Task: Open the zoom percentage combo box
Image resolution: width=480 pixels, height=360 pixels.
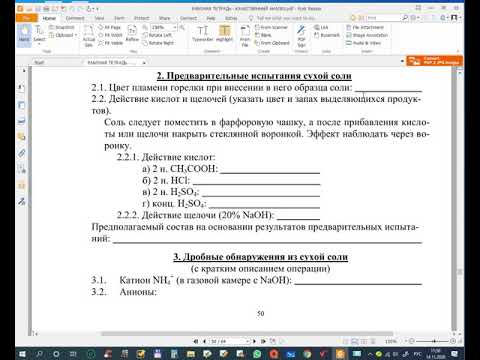Action: pyautogui.click(x=164, y=27)
